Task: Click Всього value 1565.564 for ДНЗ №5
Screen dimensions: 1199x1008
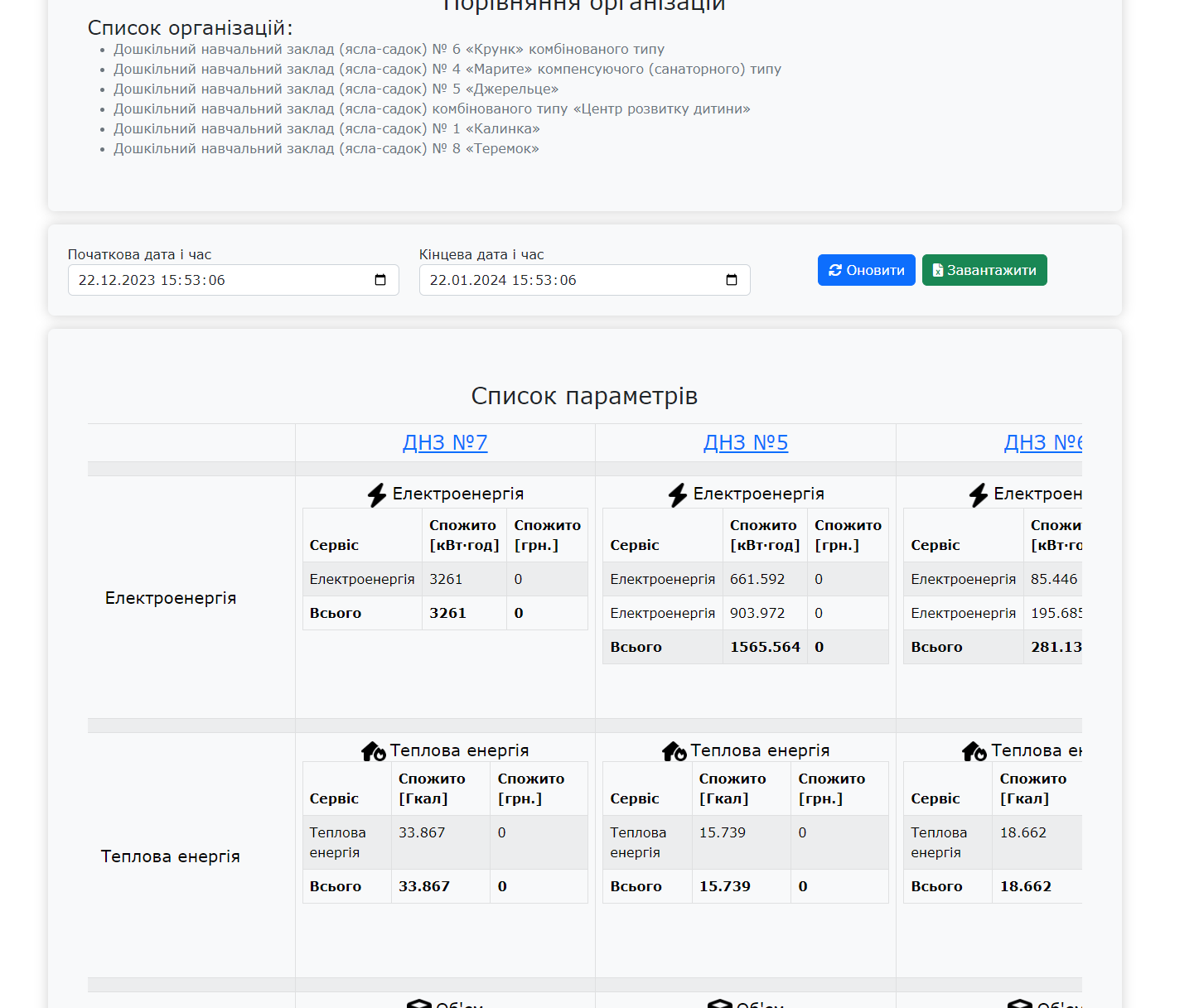Action: tap(765, 647)
